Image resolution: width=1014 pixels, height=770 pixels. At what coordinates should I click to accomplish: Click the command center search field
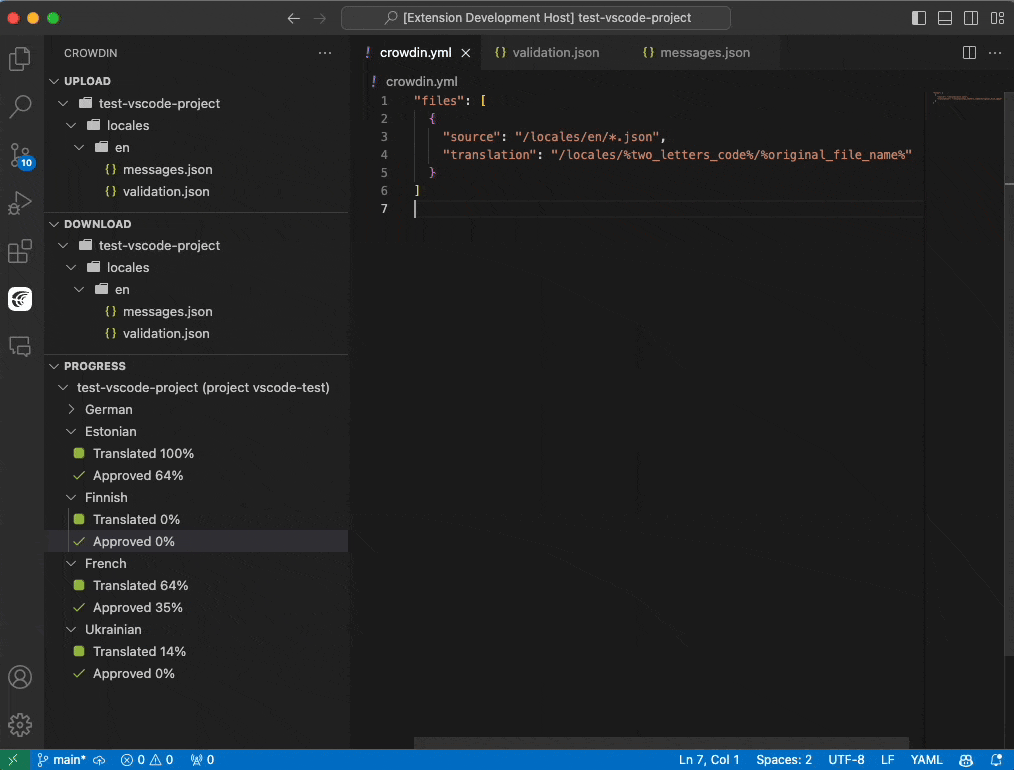[535, 18]
